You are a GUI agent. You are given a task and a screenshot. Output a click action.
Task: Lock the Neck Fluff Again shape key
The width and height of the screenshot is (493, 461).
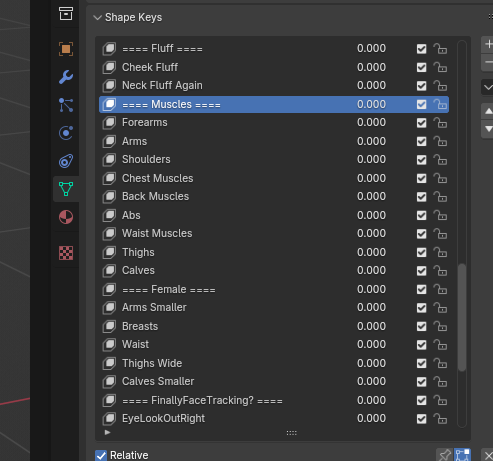coord(440,86)
